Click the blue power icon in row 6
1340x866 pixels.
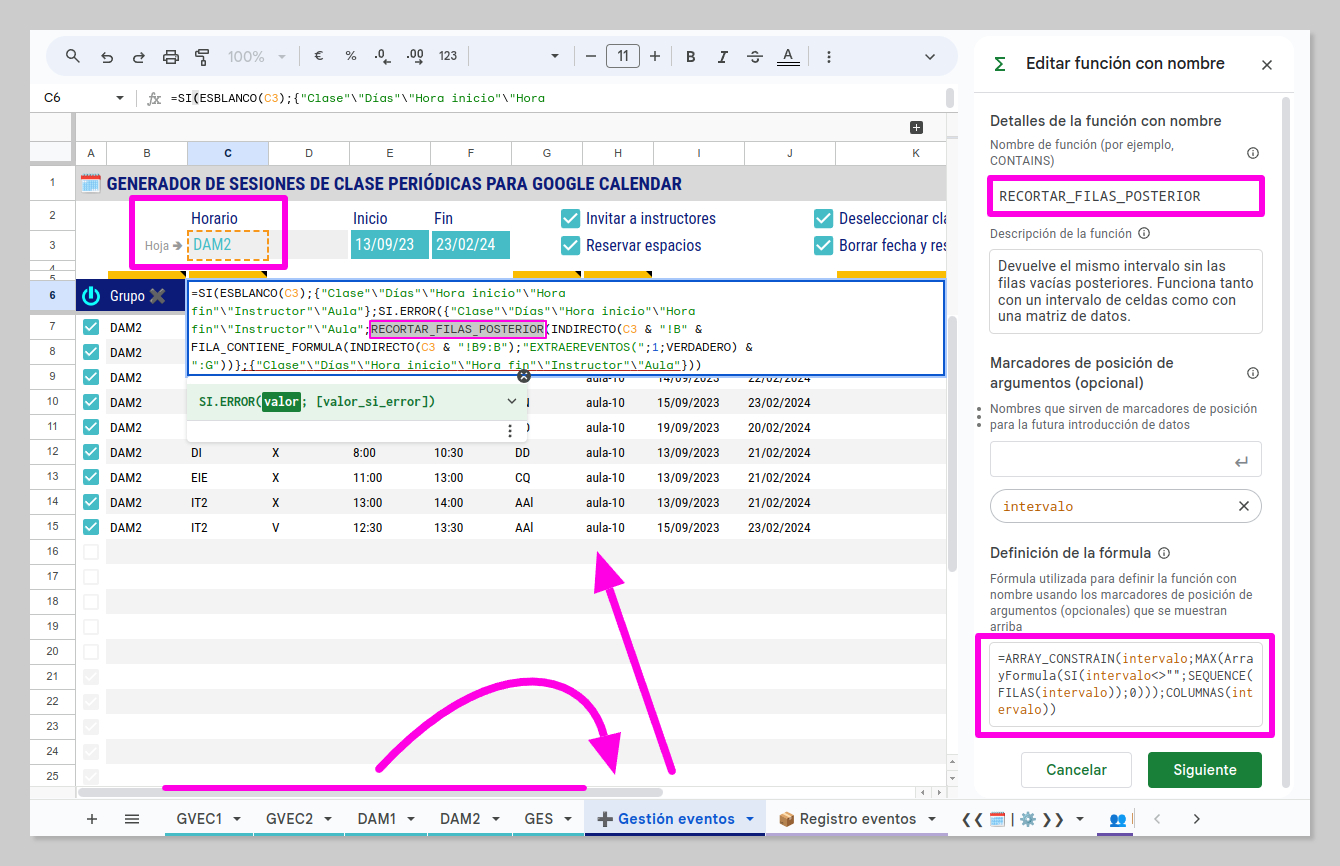(91, 295)
